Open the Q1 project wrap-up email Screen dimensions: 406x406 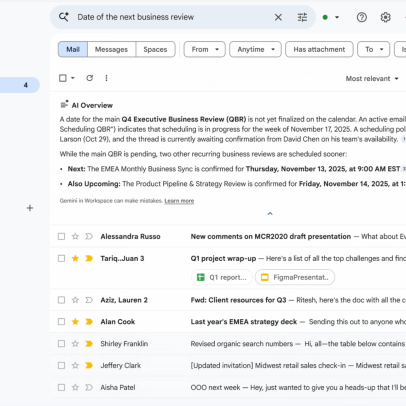(x=228, y=268)
